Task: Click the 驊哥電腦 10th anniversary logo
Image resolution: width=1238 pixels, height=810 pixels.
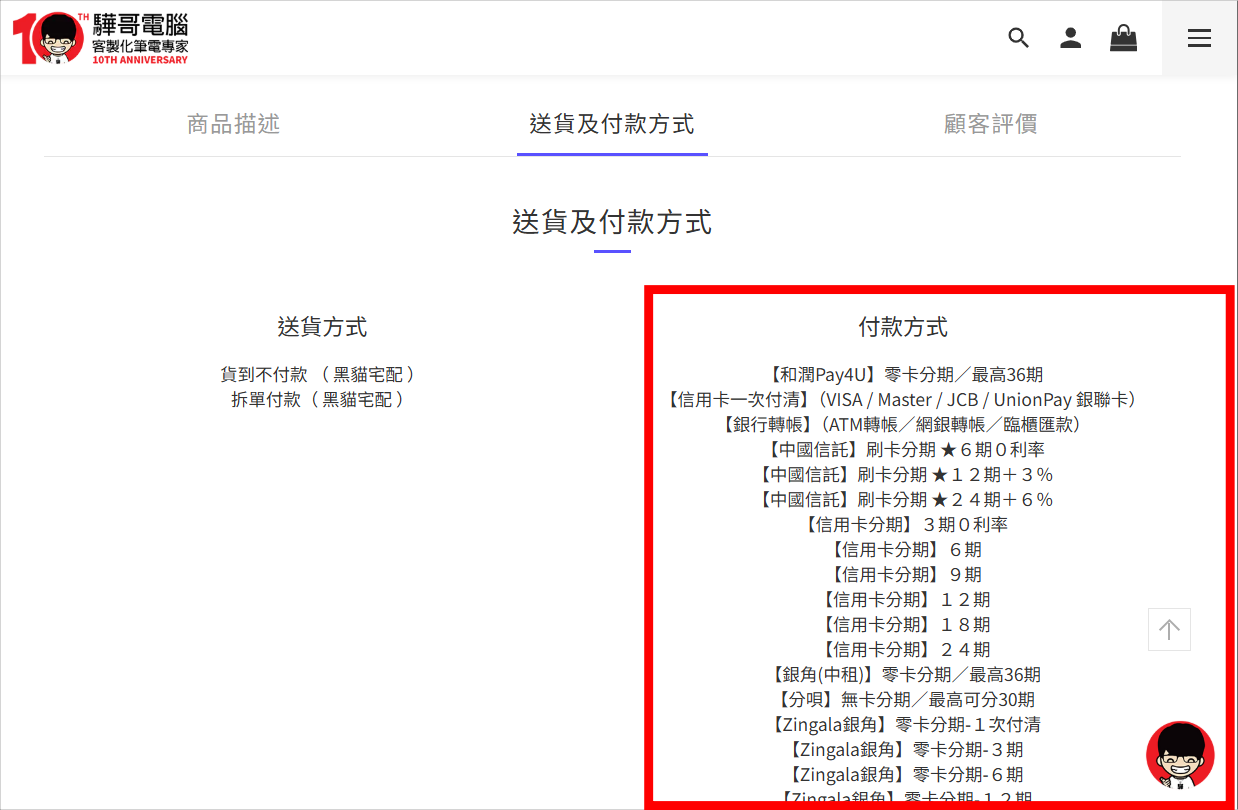Action: click(x=100, y=38)
